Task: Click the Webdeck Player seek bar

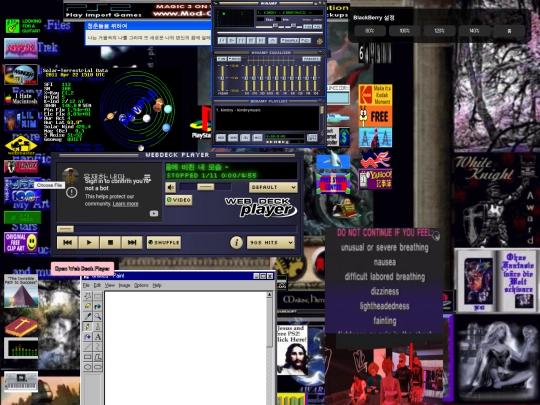Action: tap(177, 229)
